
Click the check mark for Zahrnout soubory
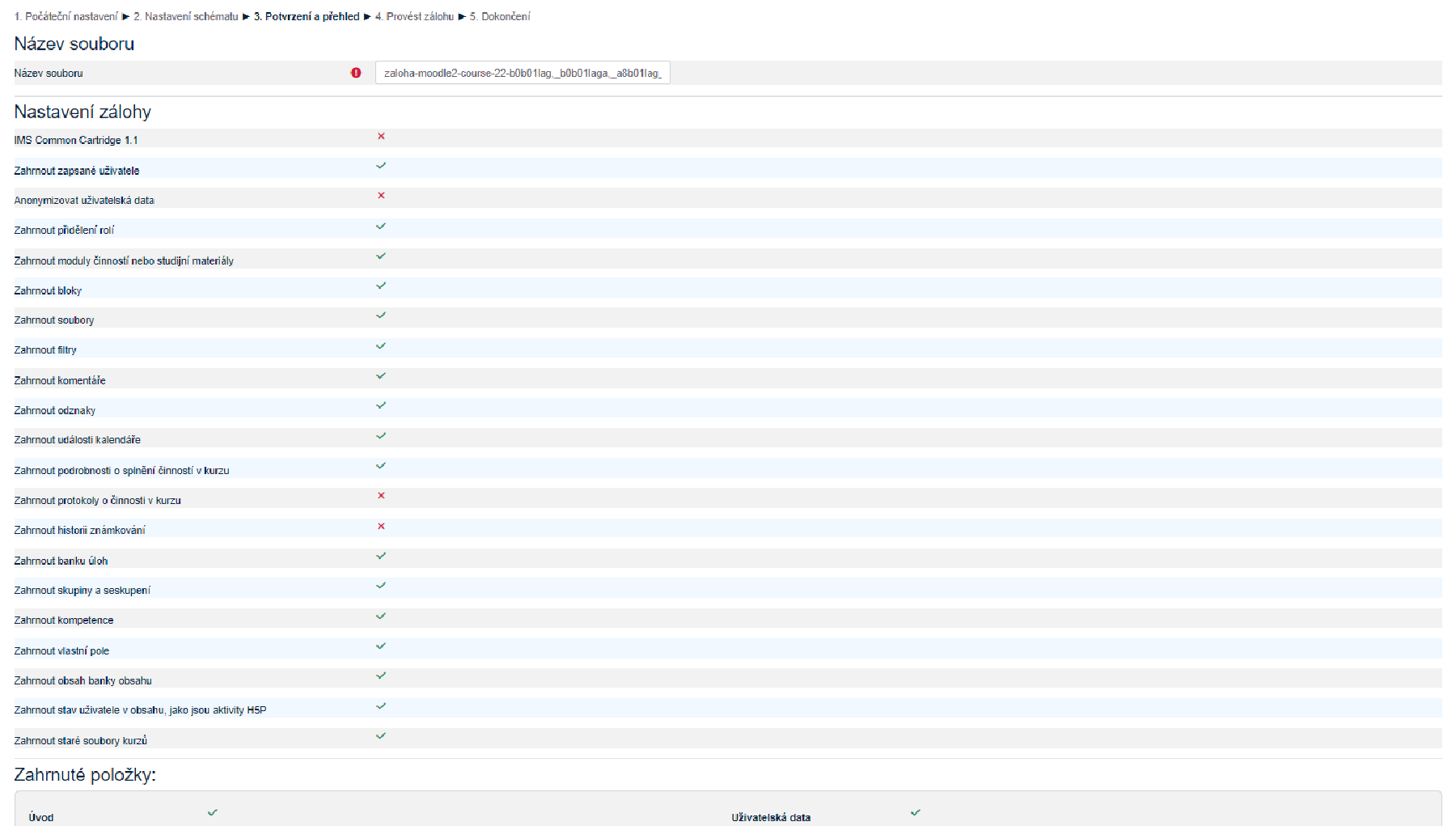click(381, 316)
